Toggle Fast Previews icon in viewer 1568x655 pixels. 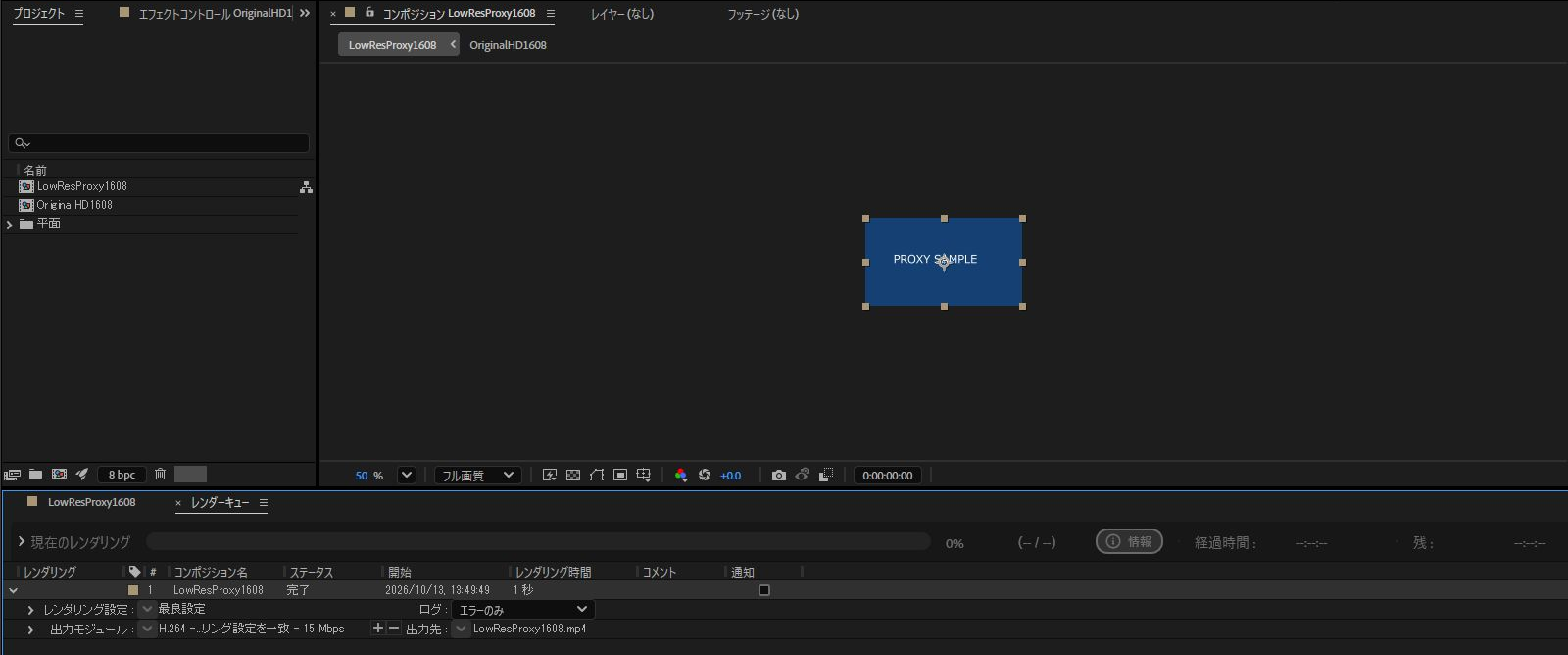550,476
